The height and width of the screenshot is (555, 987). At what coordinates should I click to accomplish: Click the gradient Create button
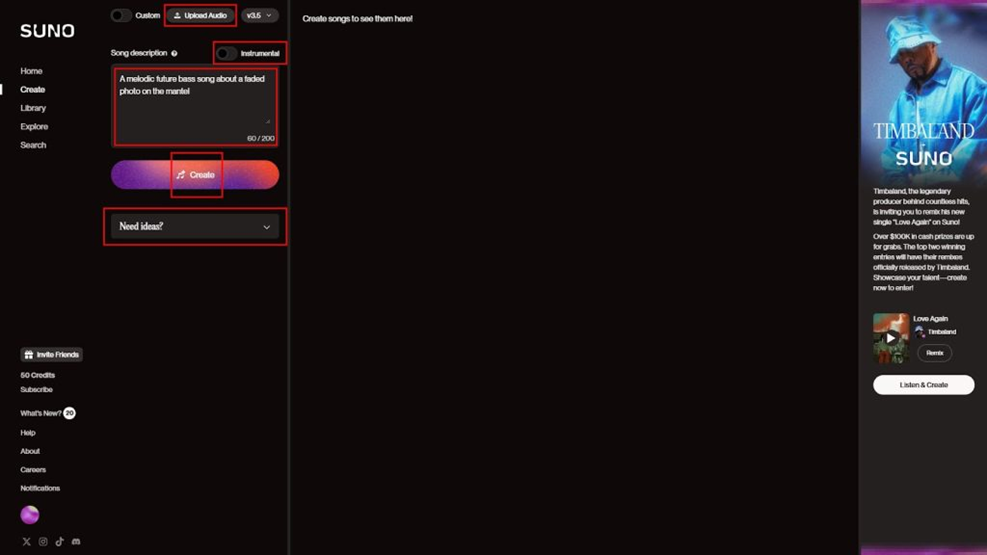[x=195, y=175]
